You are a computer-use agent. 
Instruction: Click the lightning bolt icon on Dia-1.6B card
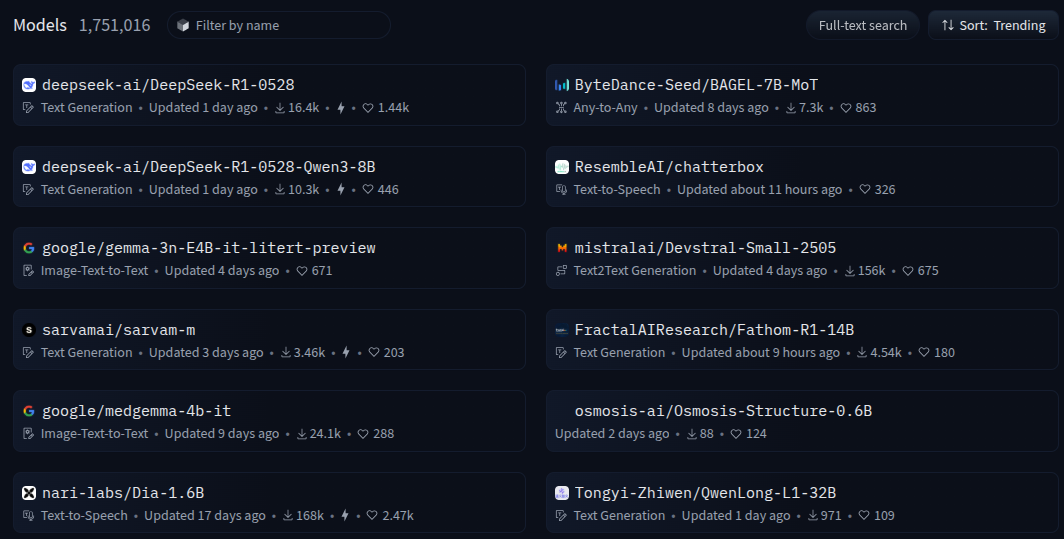[346, 516]
